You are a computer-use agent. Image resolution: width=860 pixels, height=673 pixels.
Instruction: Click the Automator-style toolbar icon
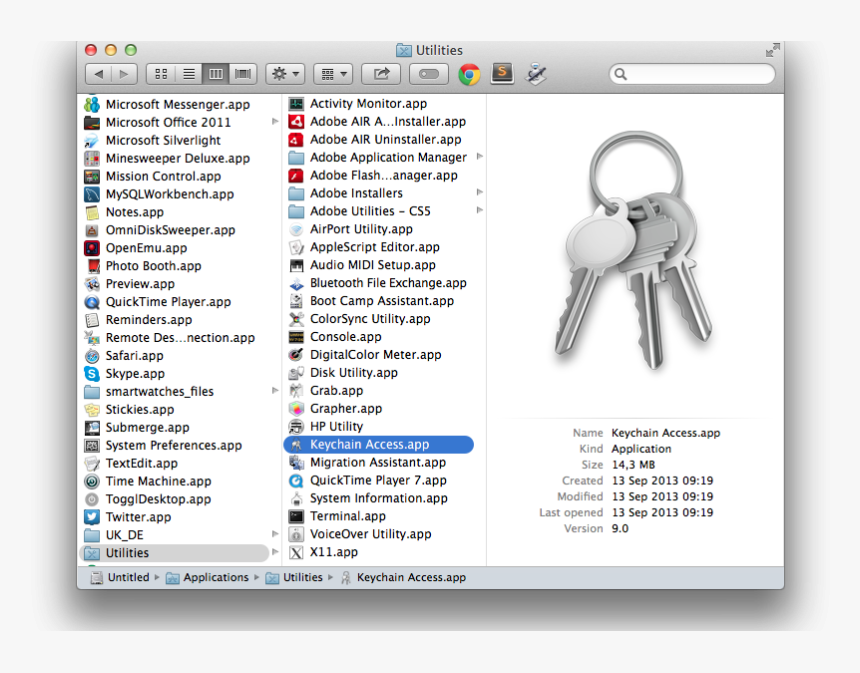tap(535, 74)
